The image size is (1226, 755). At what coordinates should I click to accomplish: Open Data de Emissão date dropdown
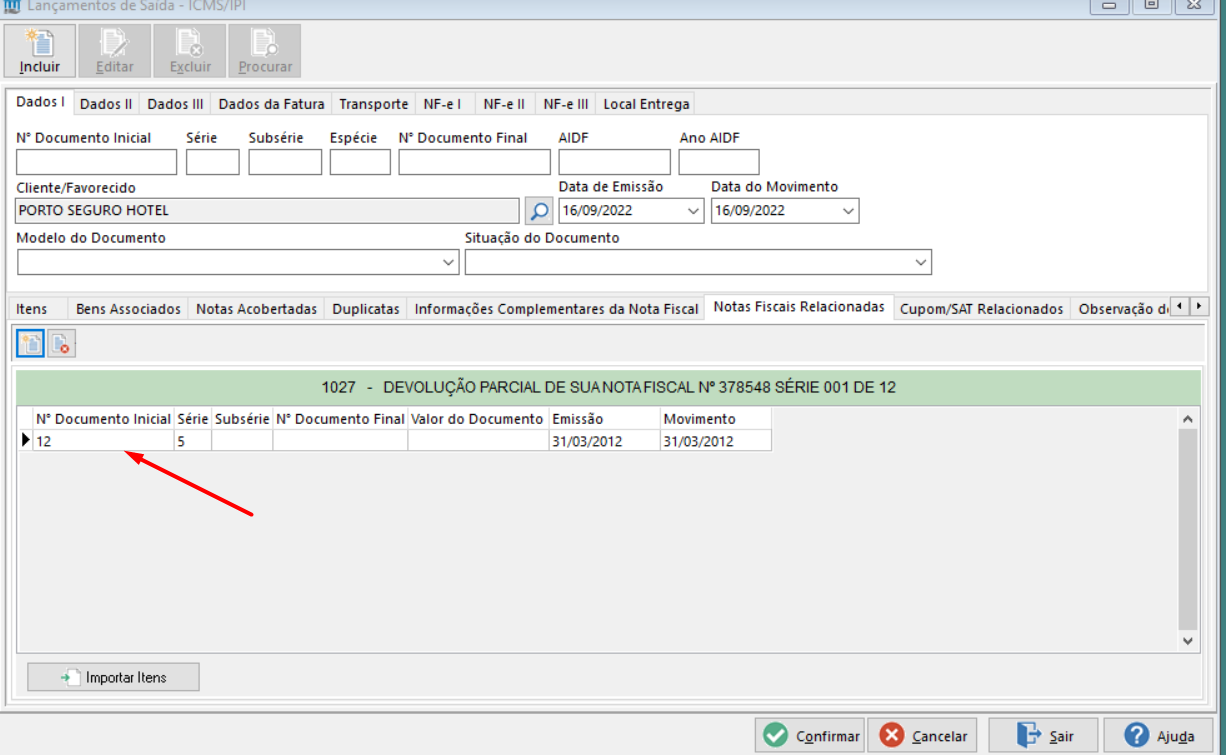click(694, 211)
